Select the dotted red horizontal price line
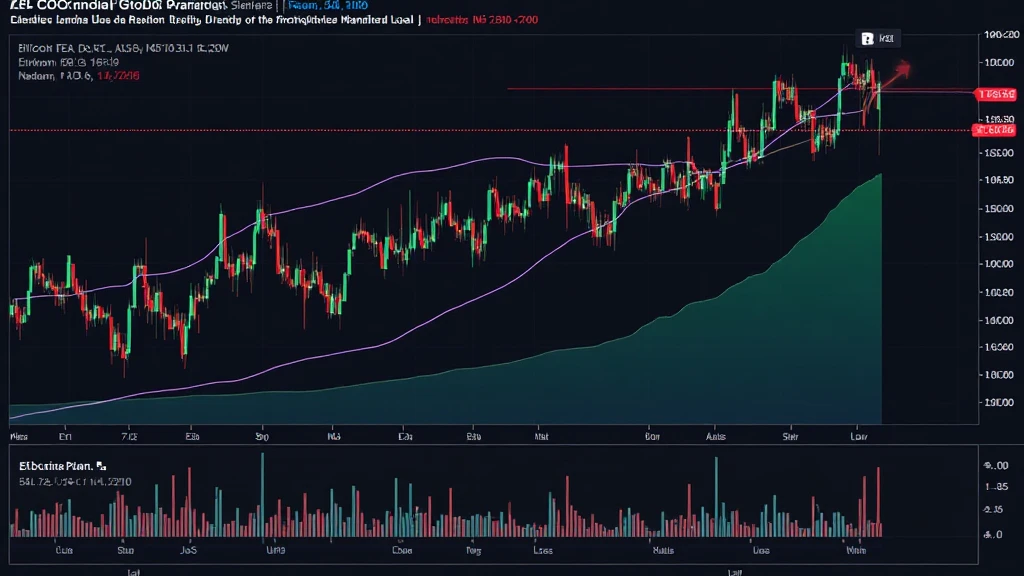Image resolution: width=1024 pixels, height=576 pixels. tap(300, 130)
